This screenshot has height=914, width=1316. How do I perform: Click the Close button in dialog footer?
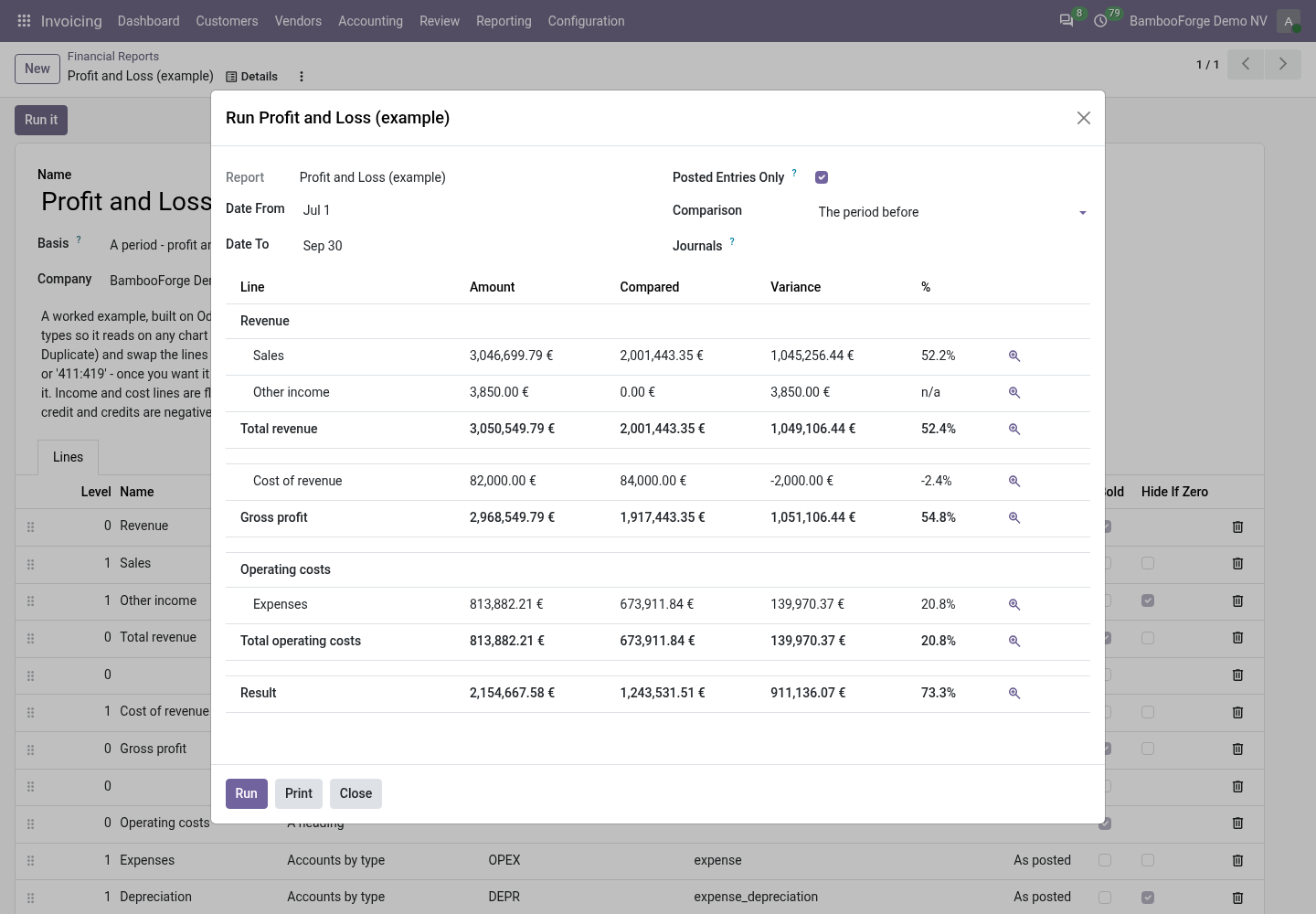point(356,793)
